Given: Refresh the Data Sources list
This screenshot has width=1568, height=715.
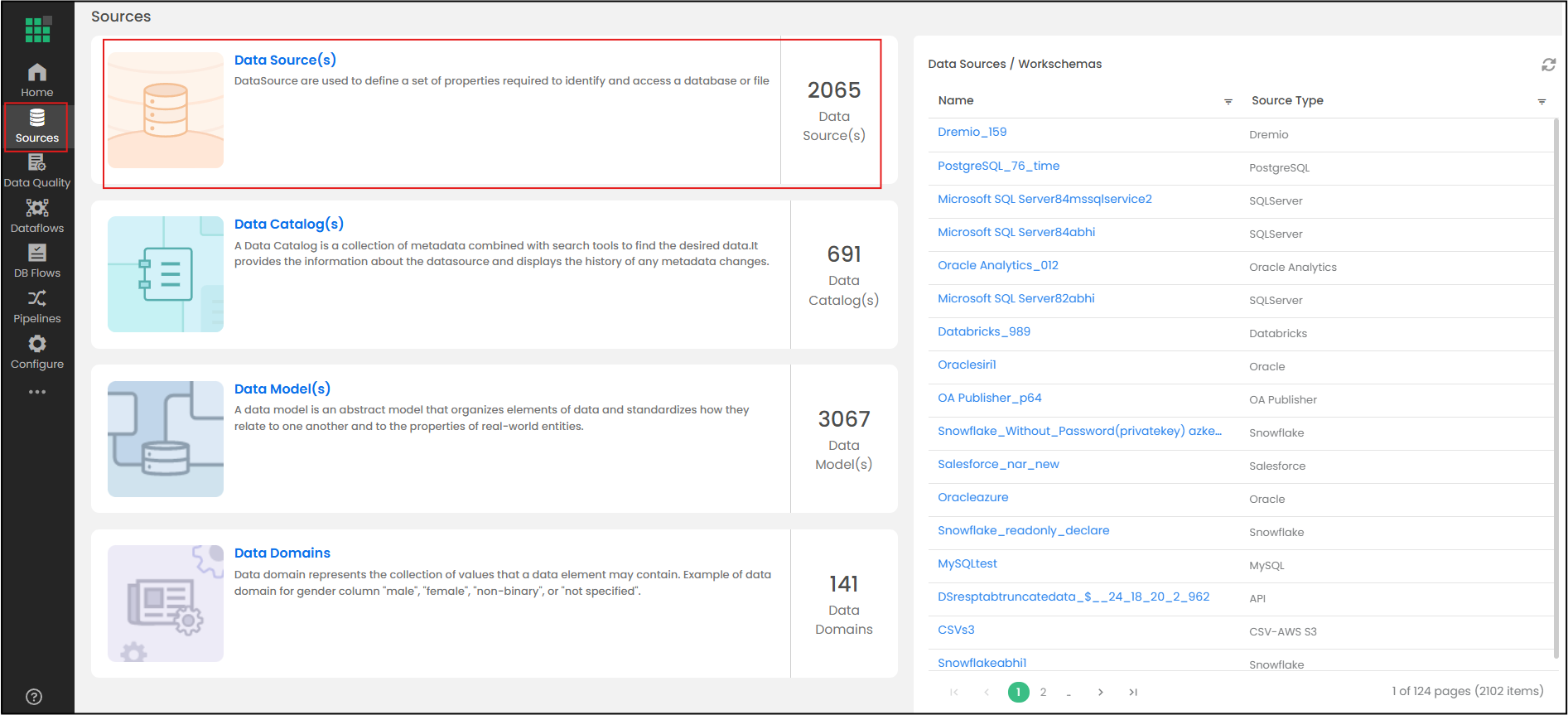Looking at the screenshot, I should point(1548,65).
